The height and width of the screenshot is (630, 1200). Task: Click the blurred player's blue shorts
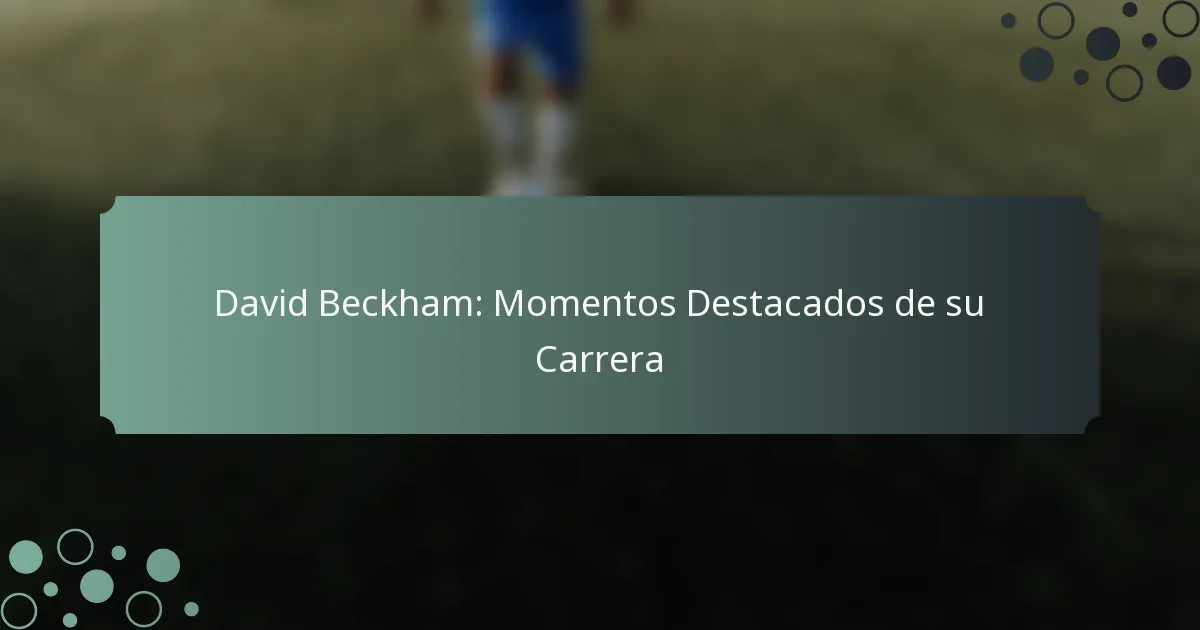pyautogui.click(x=528, y=40)
